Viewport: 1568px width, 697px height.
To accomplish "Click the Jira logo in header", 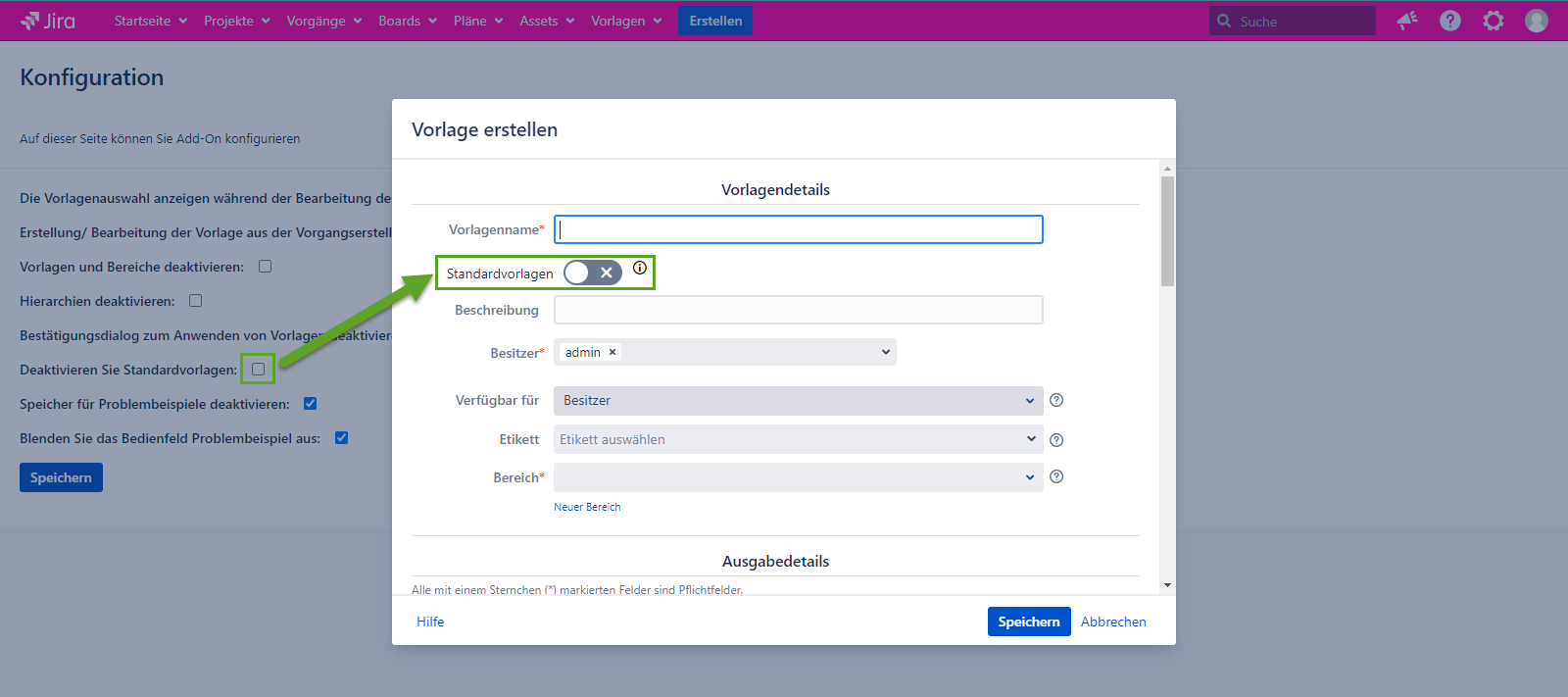I will point(48,21).
